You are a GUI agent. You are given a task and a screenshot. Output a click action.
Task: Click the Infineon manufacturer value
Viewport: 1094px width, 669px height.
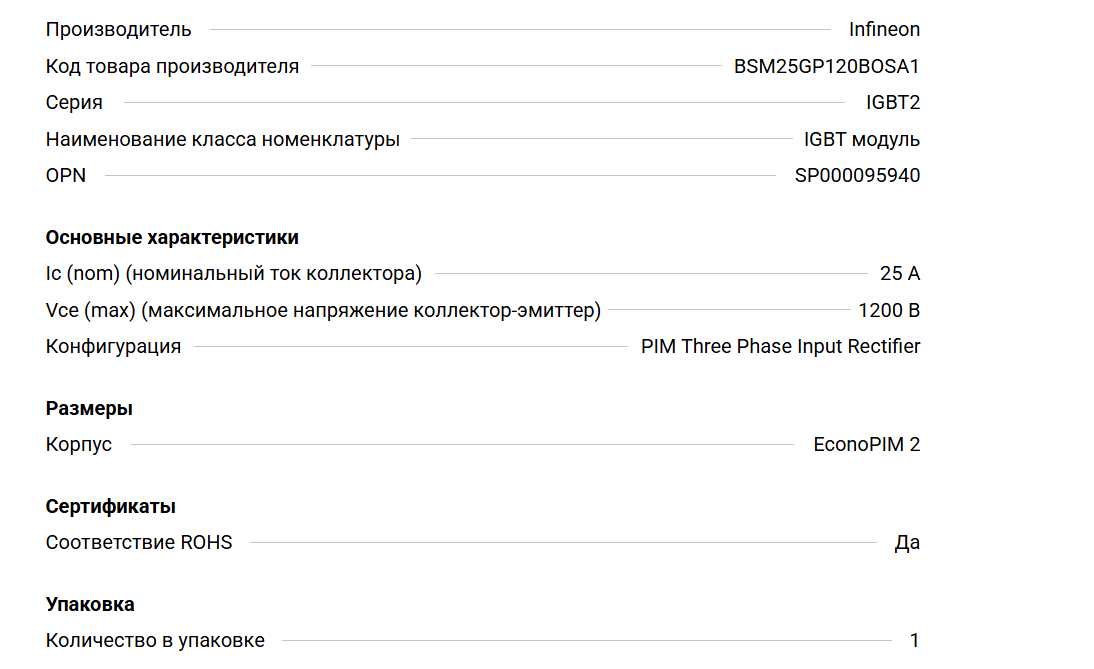[884, 30]
